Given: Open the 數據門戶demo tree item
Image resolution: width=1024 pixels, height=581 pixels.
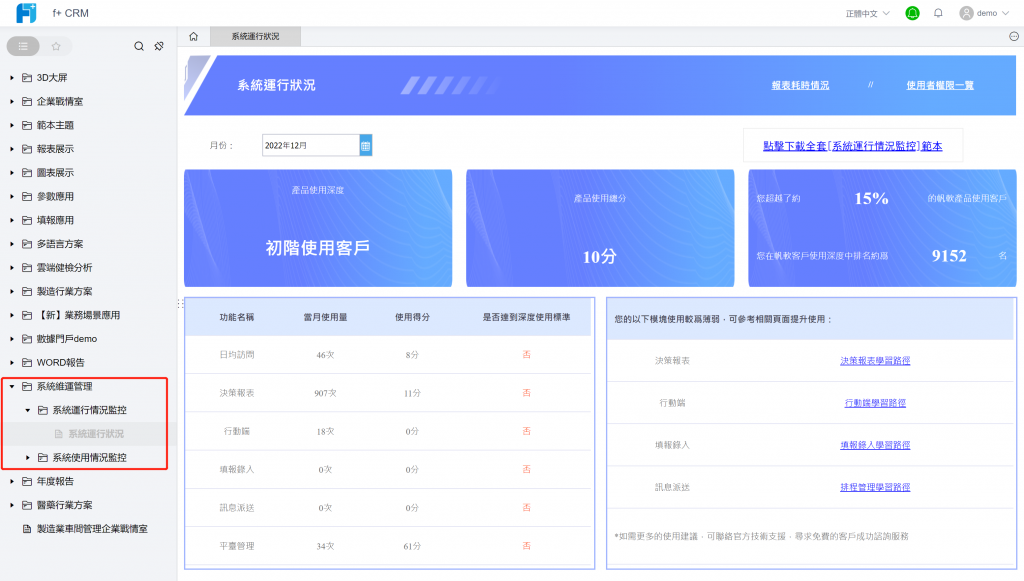Looking at the screenshot, I should [x=67, y=339].
